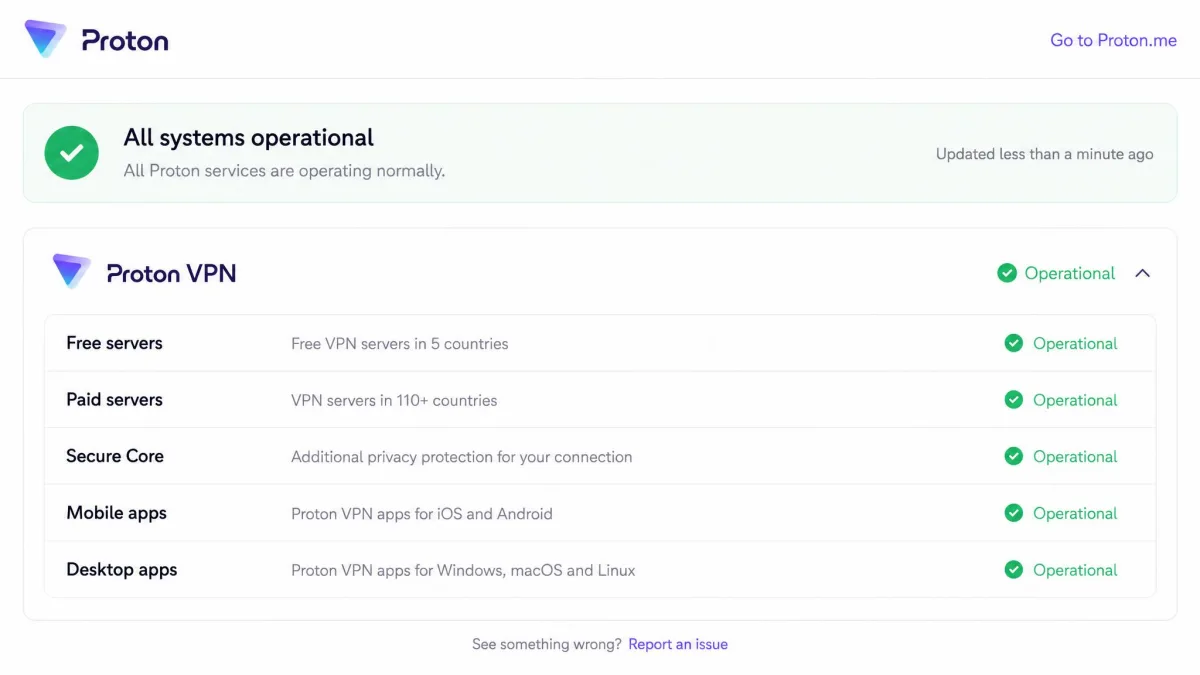Click Operational status text in Free servers row
The image size is (1200, 675).
click(1075, 344)
